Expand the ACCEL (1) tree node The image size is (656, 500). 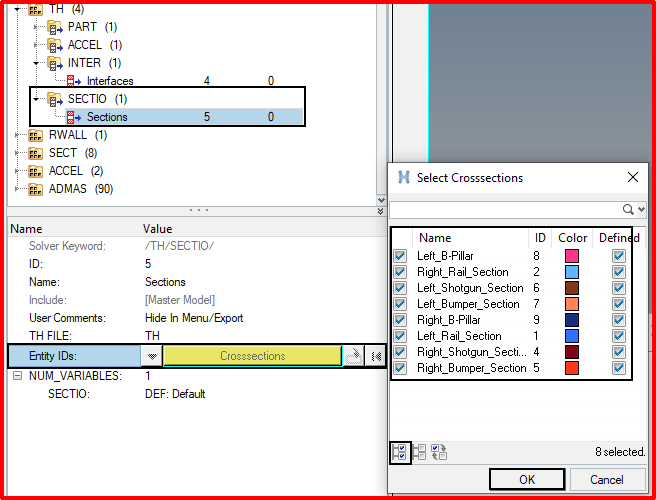37,45
